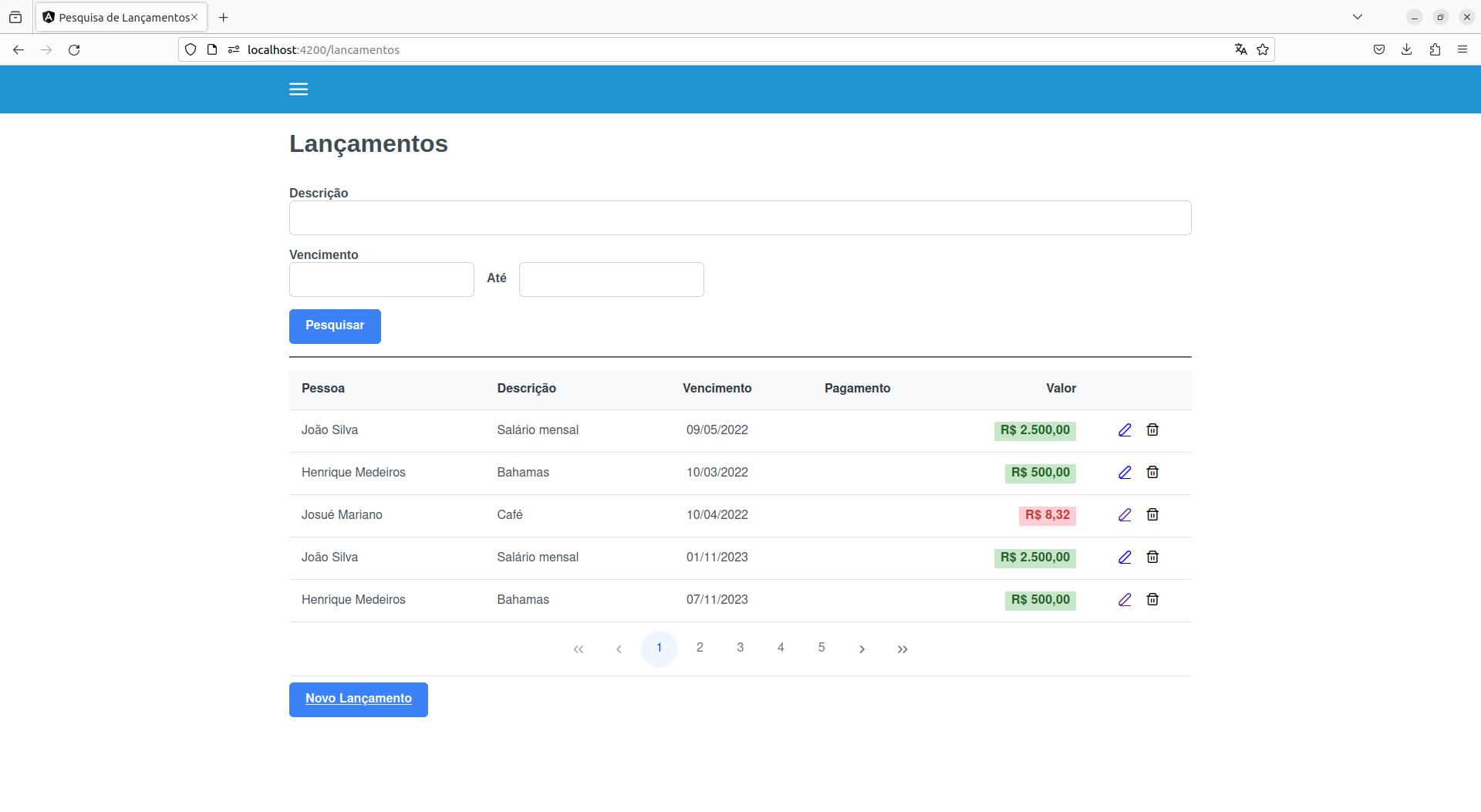Delete the Henrique Medeiros 07/11/2023 entry
The image size is (1481, 812).
pos(1152,600)
